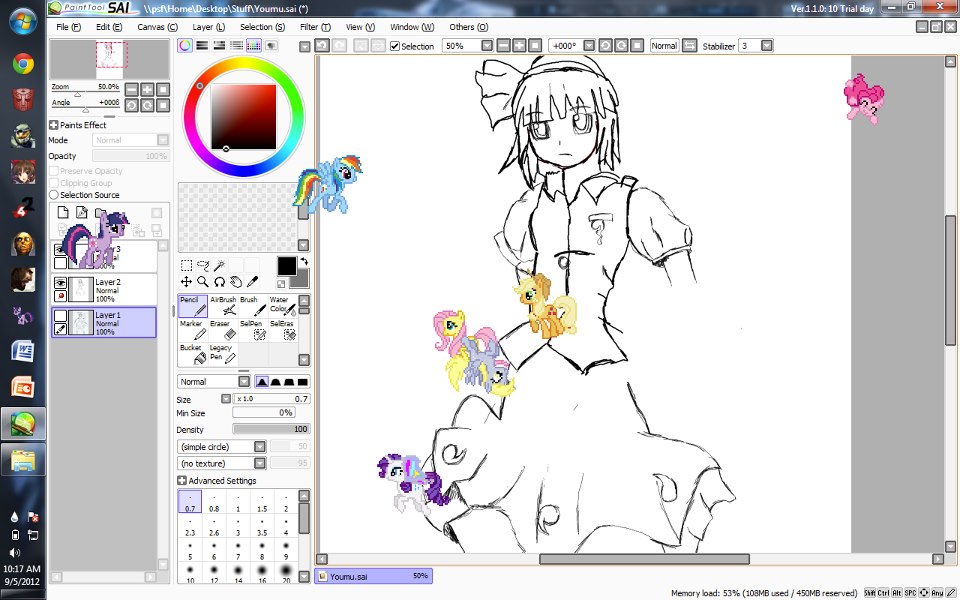
Task: Open the brush blending Normal dropdown
Action: [x=244, y=381]
